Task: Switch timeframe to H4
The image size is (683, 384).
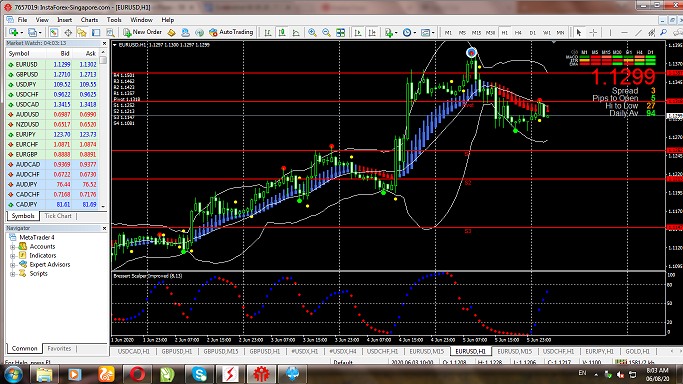Action: tap(518, 33)
